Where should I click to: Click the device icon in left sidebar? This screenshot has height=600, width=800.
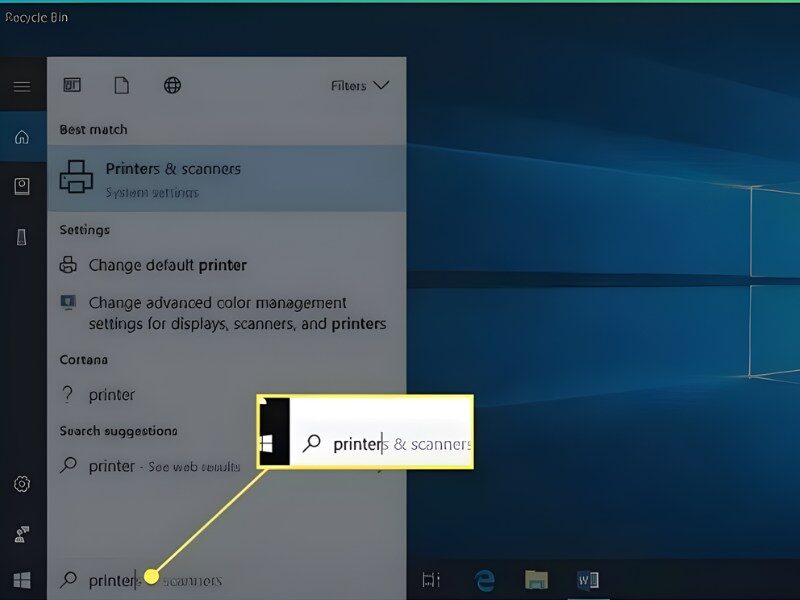pos(21,237)
